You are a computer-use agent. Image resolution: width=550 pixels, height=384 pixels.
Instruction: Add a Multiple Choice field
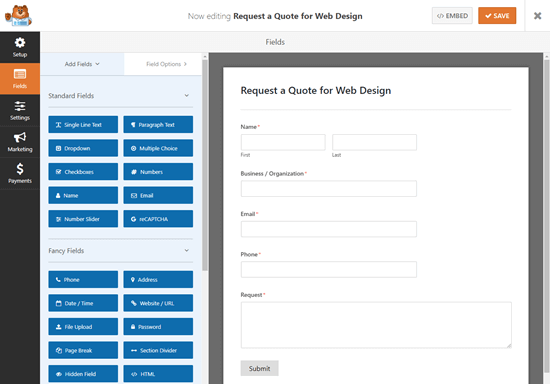point(158,148)
